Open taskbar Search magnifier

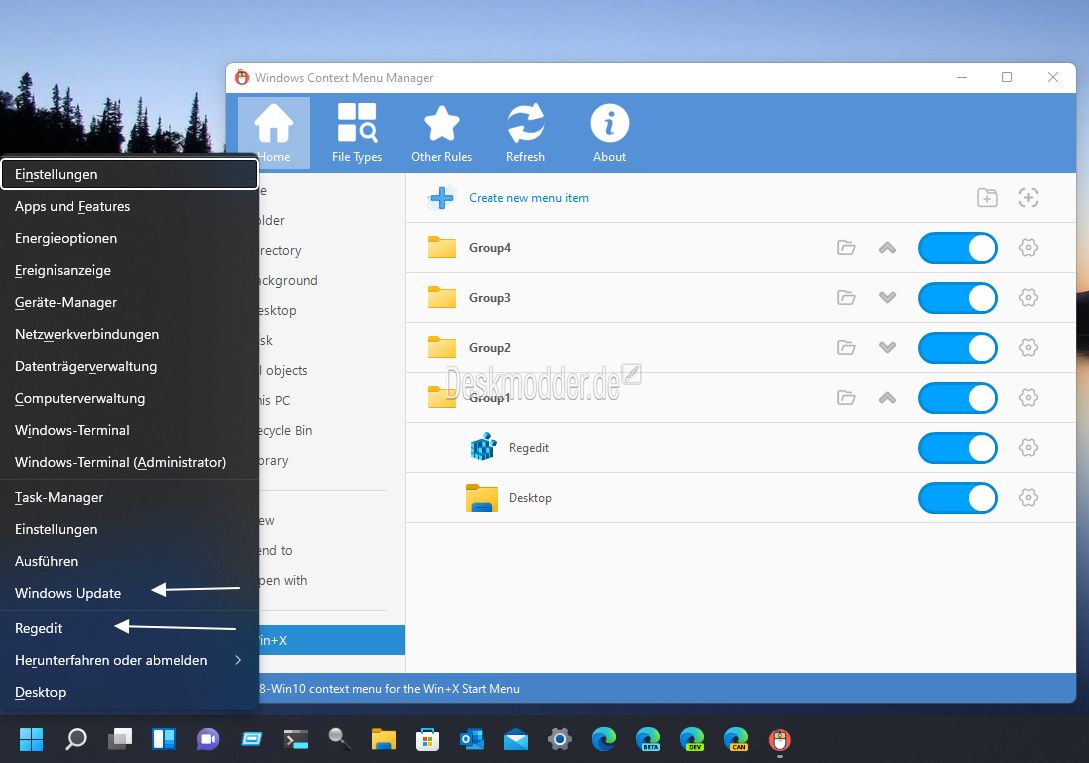(x=76, y=739)
